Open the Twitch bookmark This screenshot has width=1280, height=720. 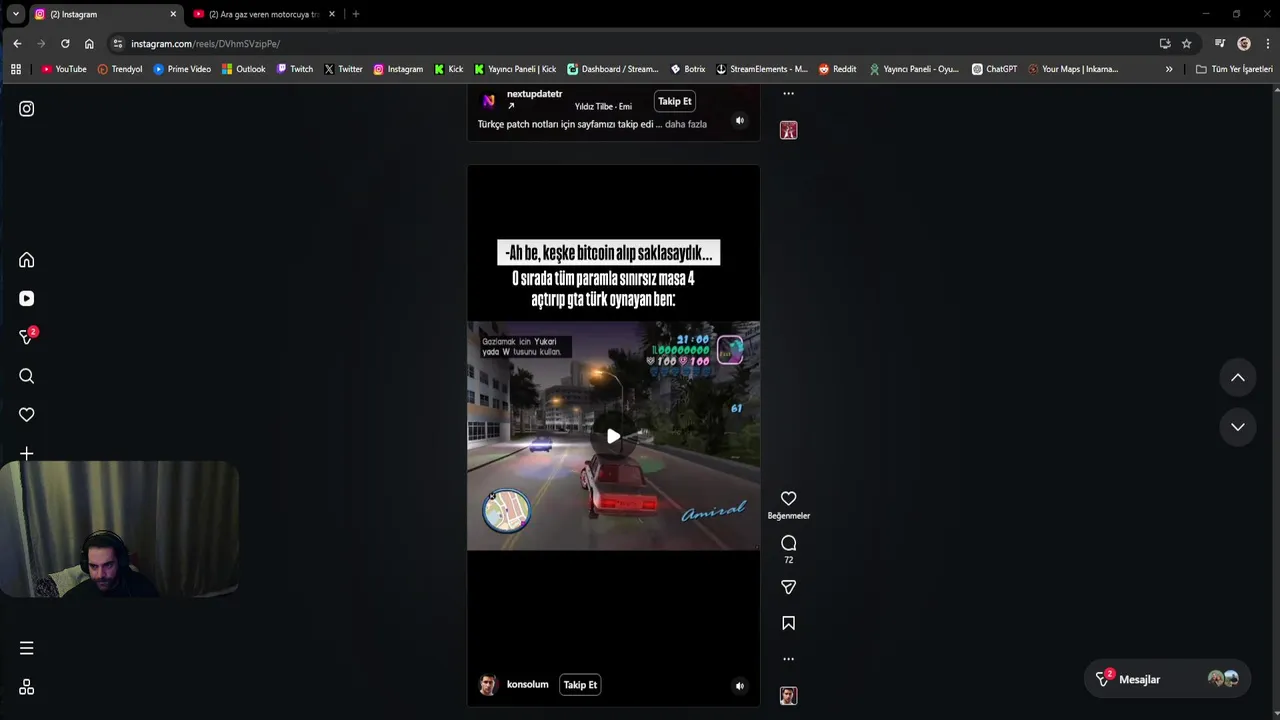tap(295, 69)
